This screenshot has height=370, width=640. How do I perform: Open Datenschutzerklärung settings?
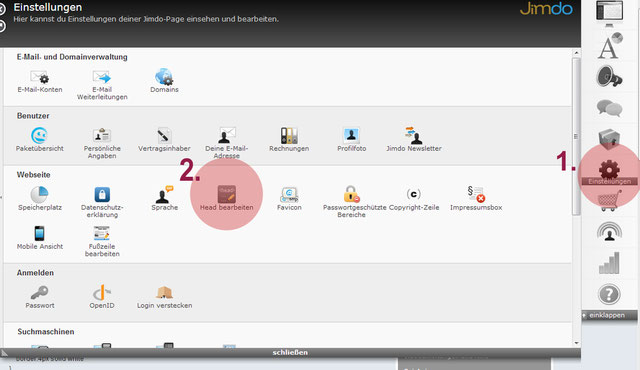102,202
